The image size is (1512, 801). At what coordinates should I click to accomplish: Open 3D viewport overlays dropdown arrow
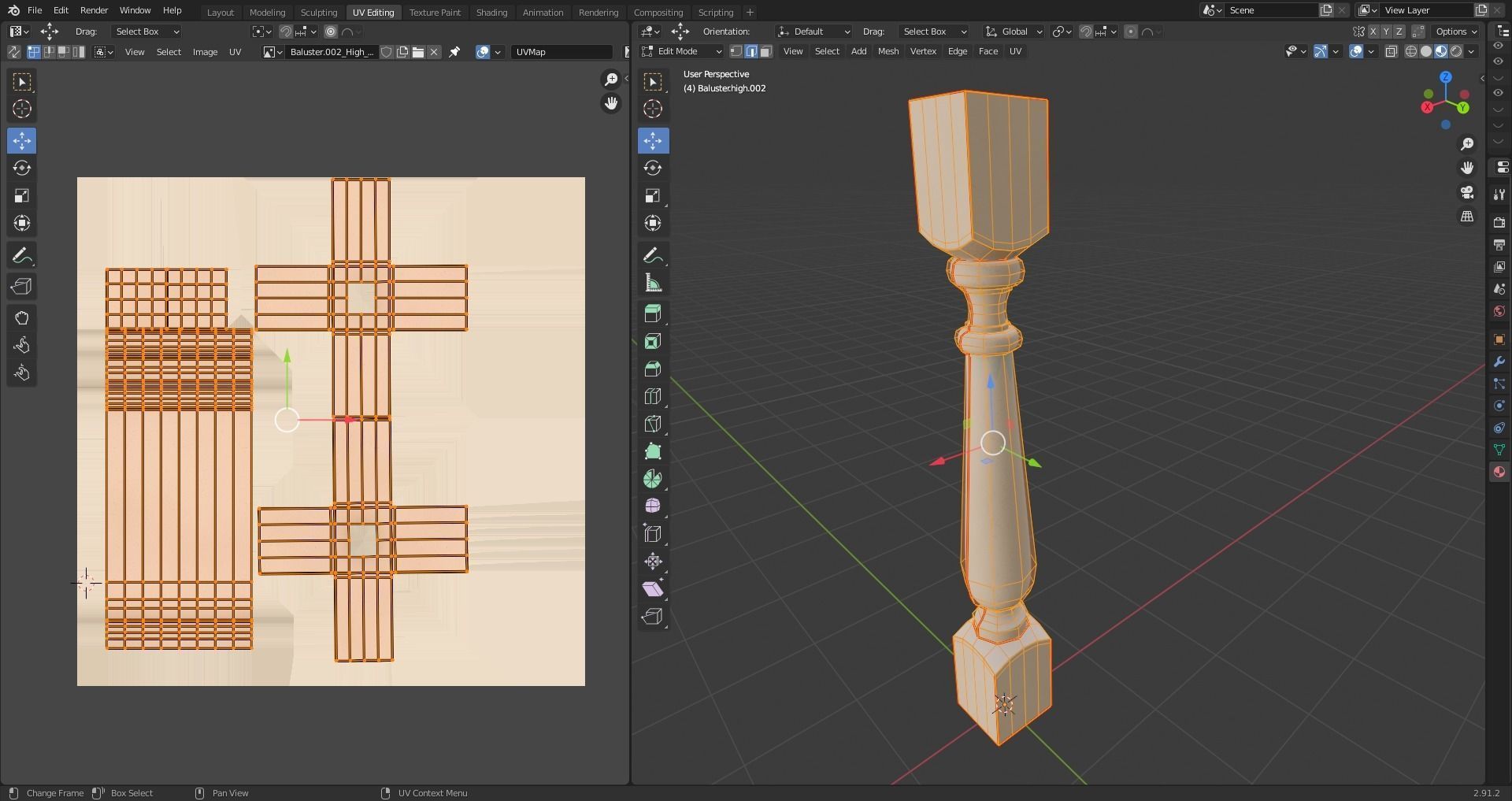[1372, 51]
